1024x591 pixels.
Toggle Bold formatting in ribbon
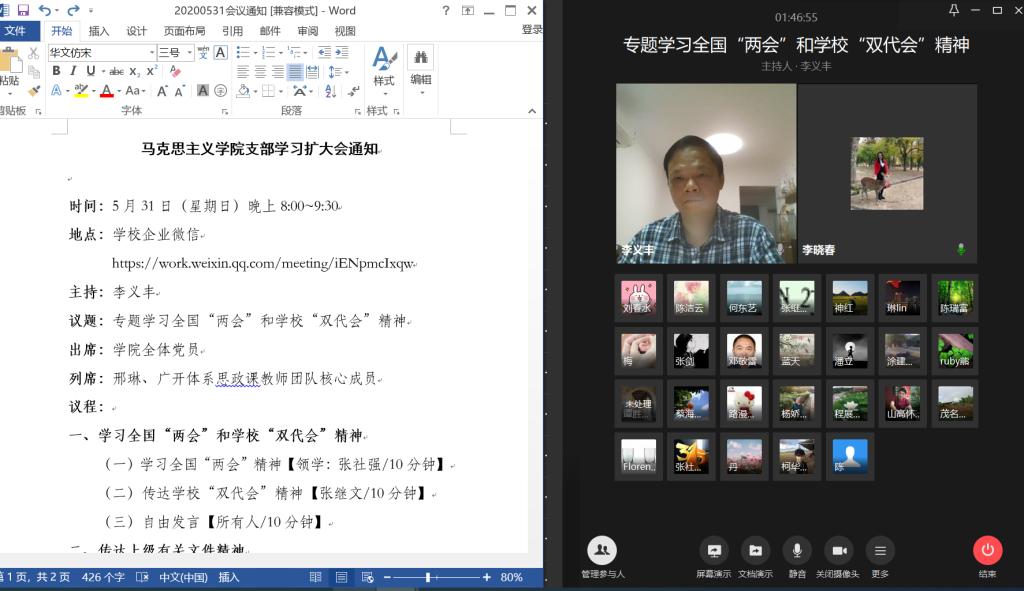(x=56, y=71)
